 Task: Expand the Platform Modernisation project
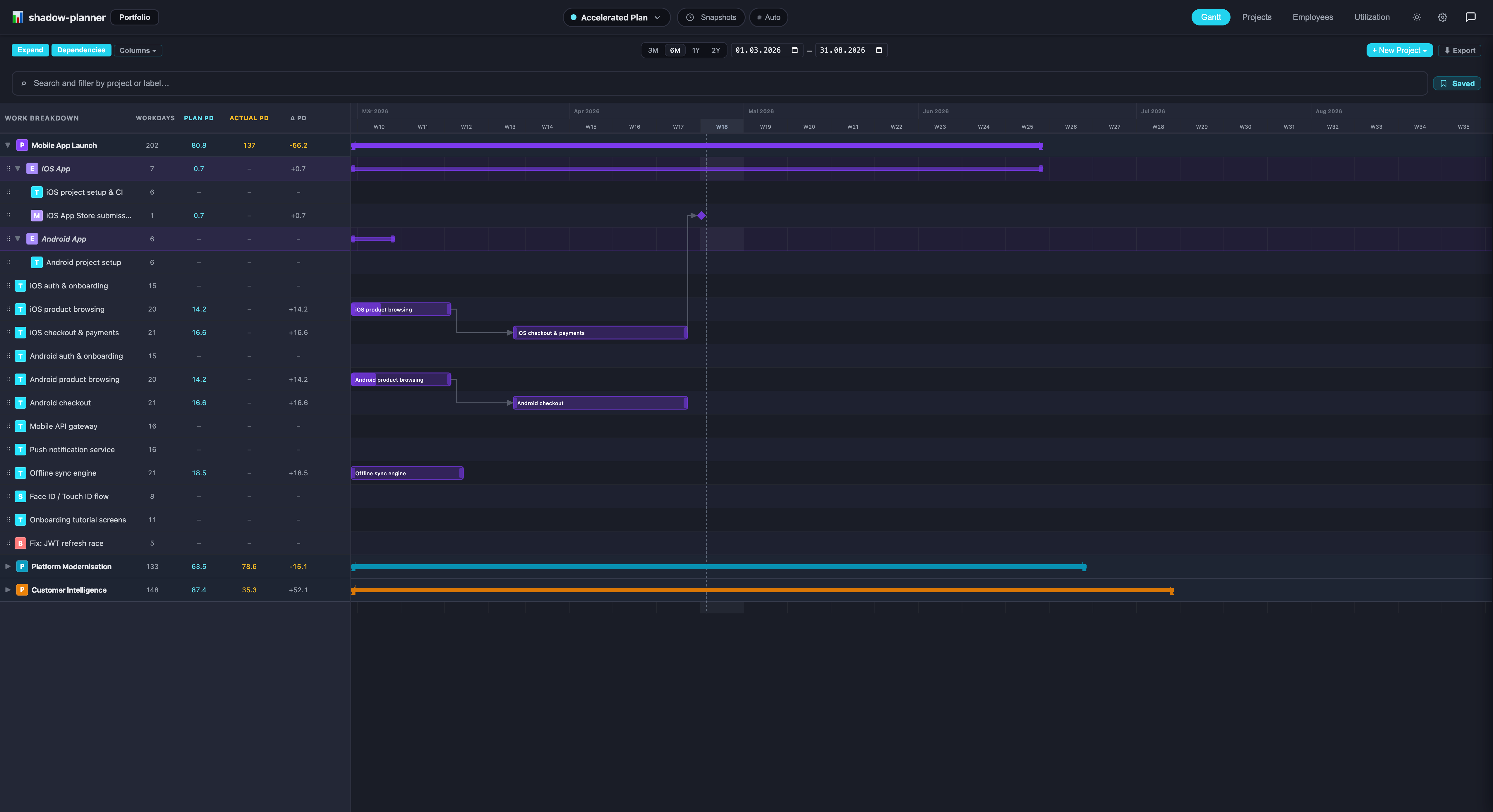tap(8, 566)
